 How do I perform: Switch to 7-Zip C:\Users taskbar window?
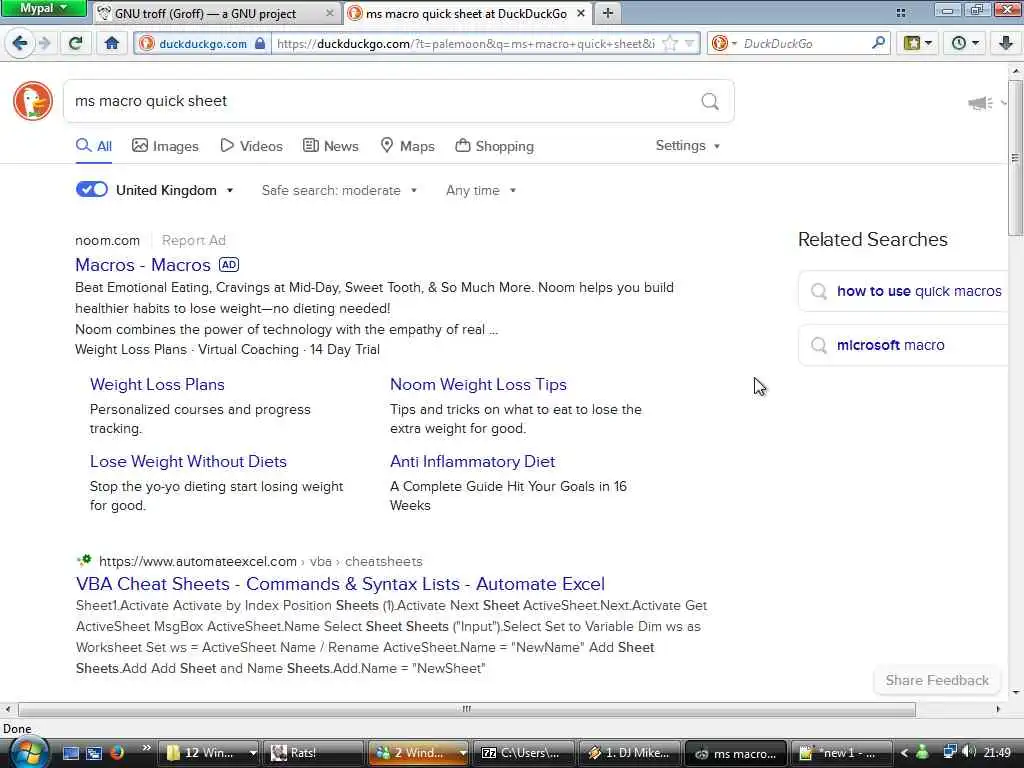[524, 753]
